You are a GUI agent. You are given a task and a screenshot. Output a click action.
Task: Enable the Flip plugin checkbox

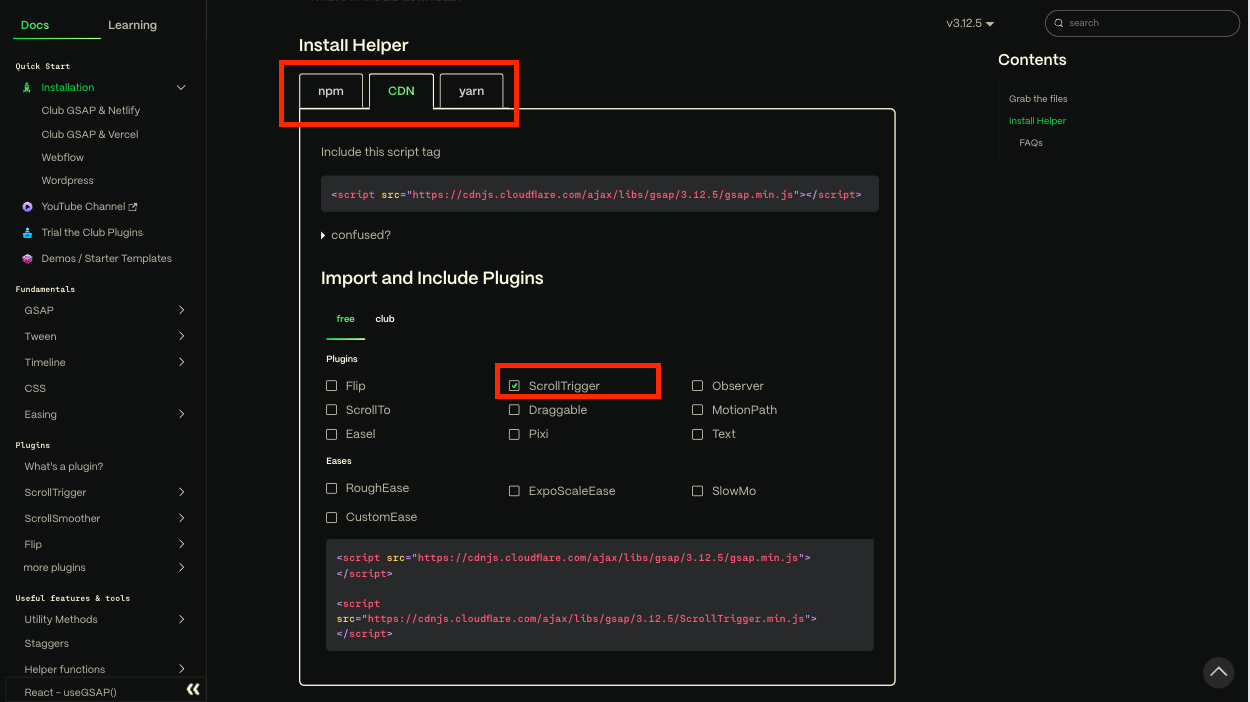coord(332,386)
